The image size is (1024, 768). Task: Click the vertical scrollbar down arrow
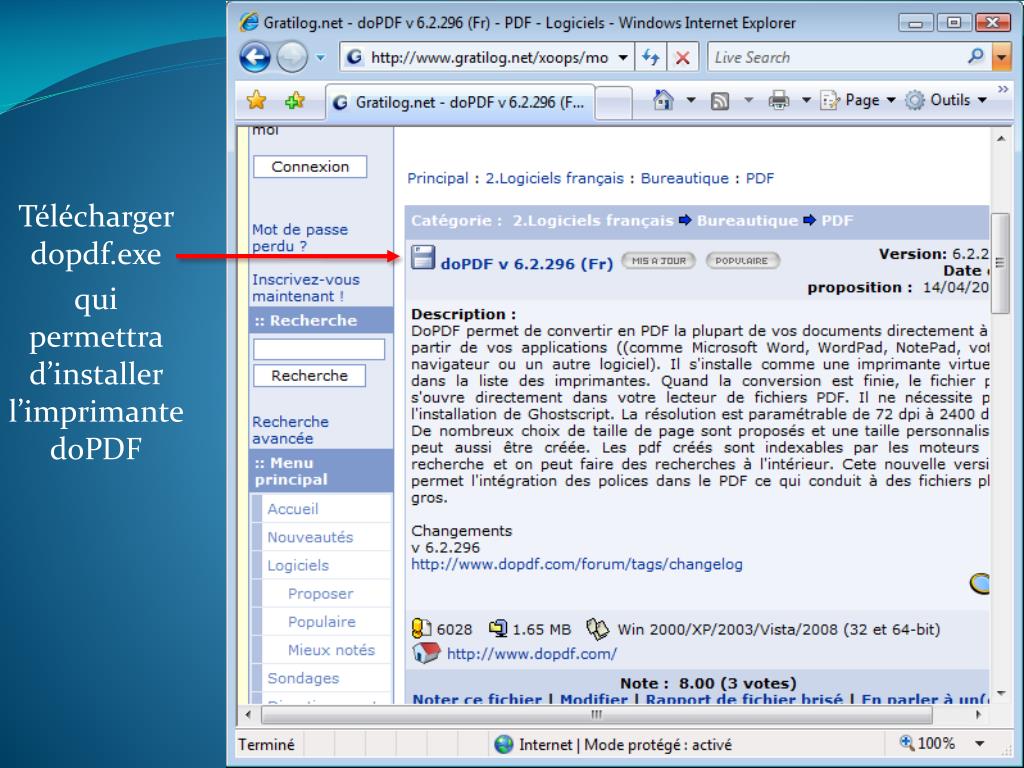click(1001, 694)
